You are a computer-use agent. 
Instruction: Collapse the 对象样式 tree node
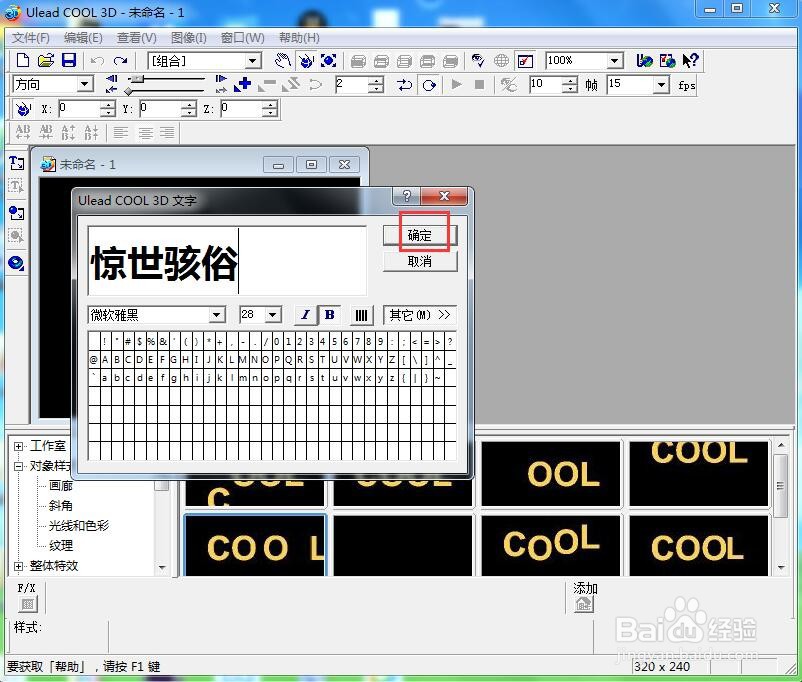click(x=18, y=466)
